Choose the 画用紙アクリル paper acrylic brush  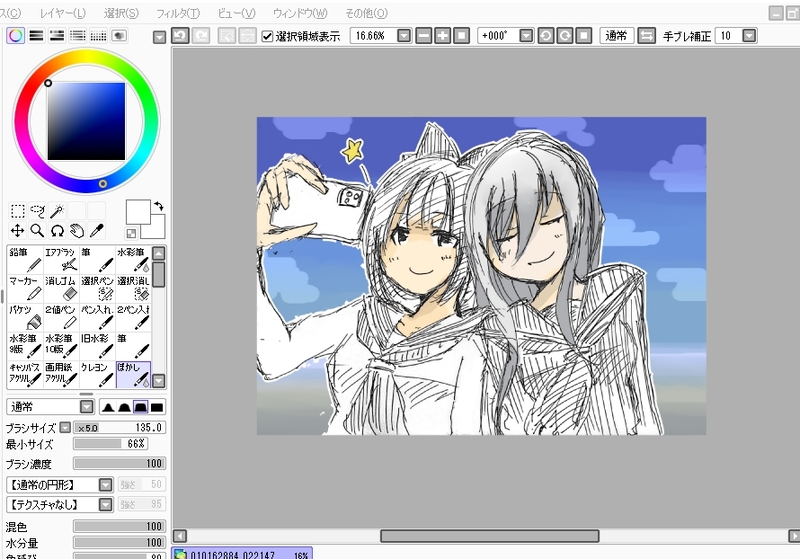[x=61, y=374]
